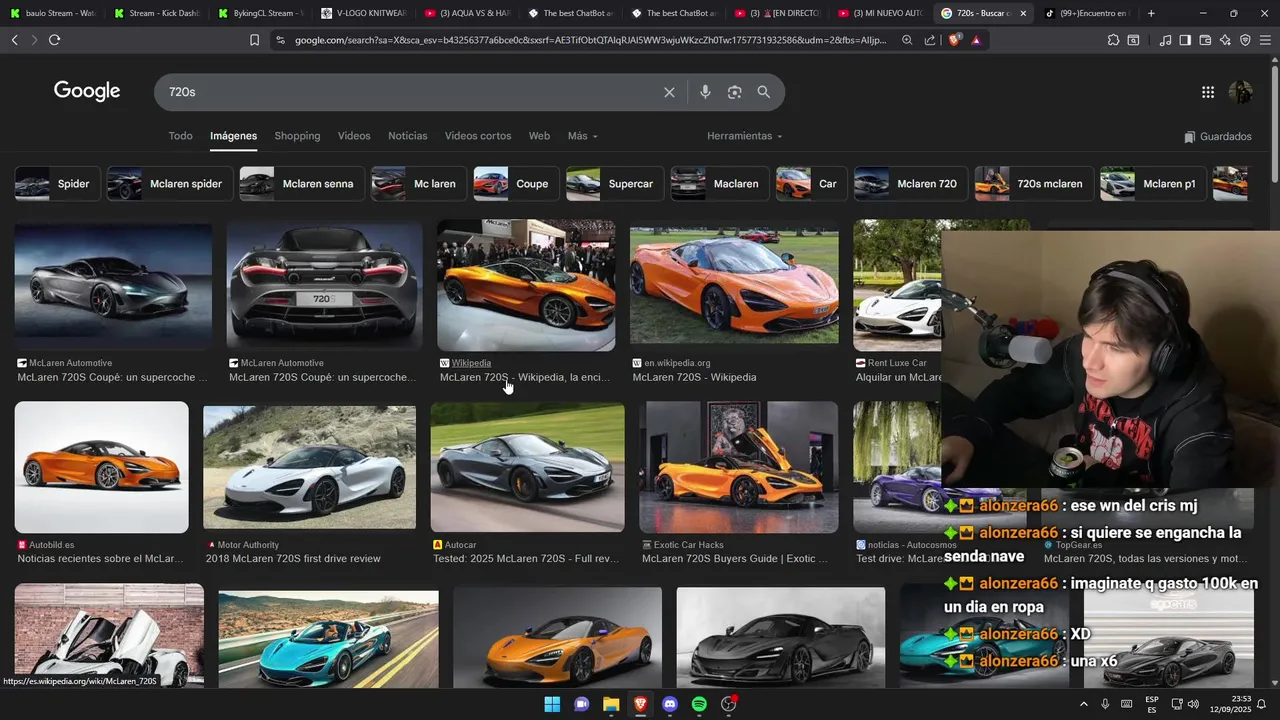
Task: Open the Brave VPN shield icon
Action: click(x=1245, y=40)
